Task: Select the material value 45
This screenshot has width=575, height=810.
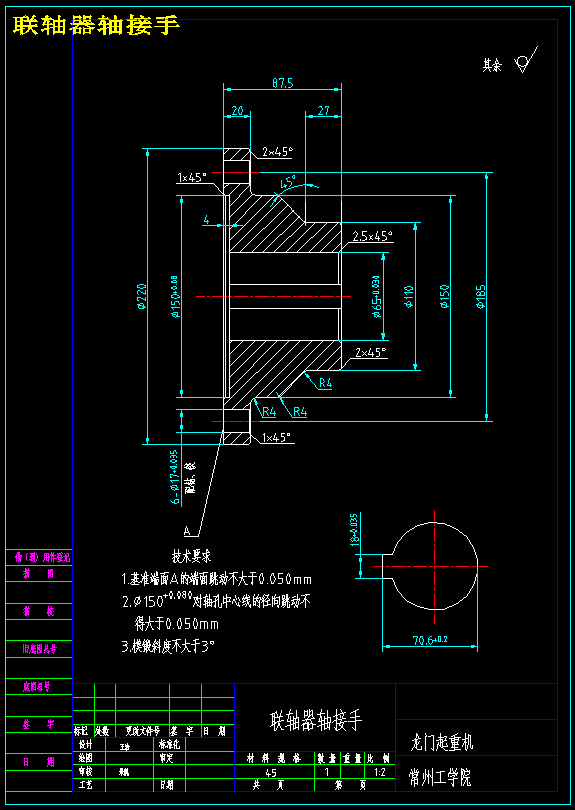Action: tap(271, 772)
